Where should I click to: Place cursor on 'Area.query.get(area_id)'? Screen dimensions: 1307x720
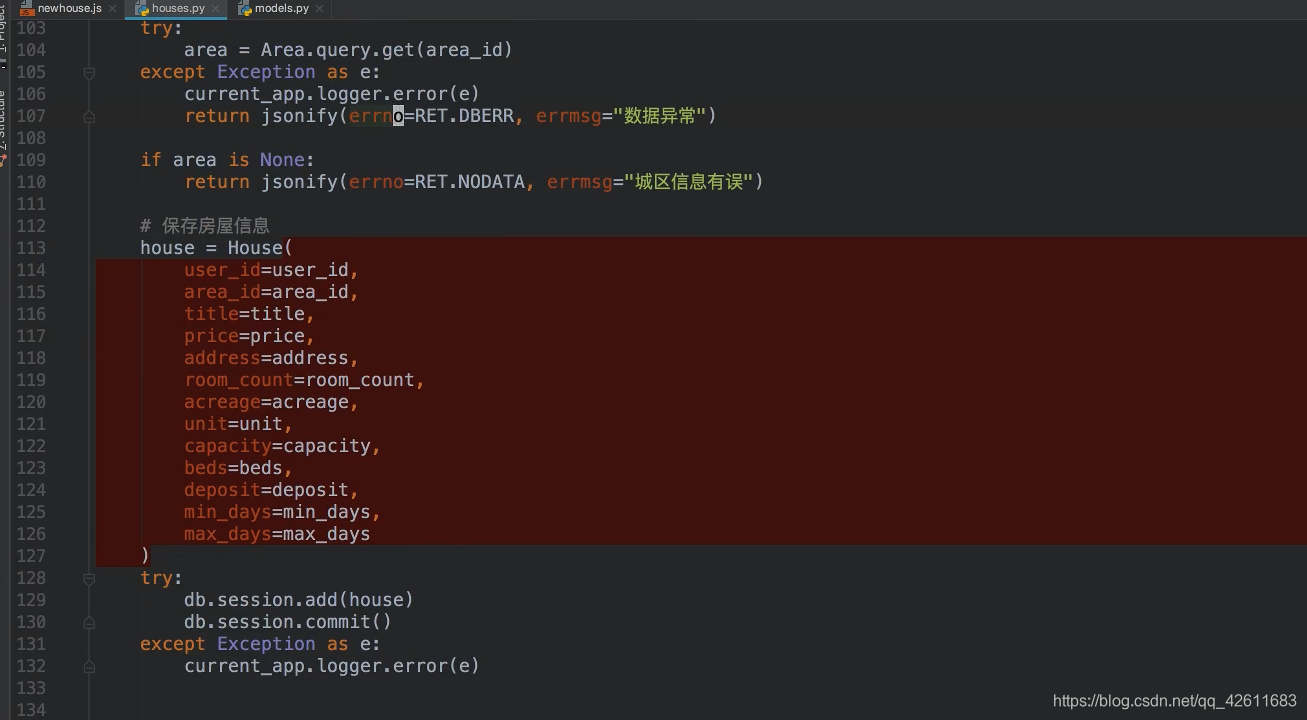point(386,50)
